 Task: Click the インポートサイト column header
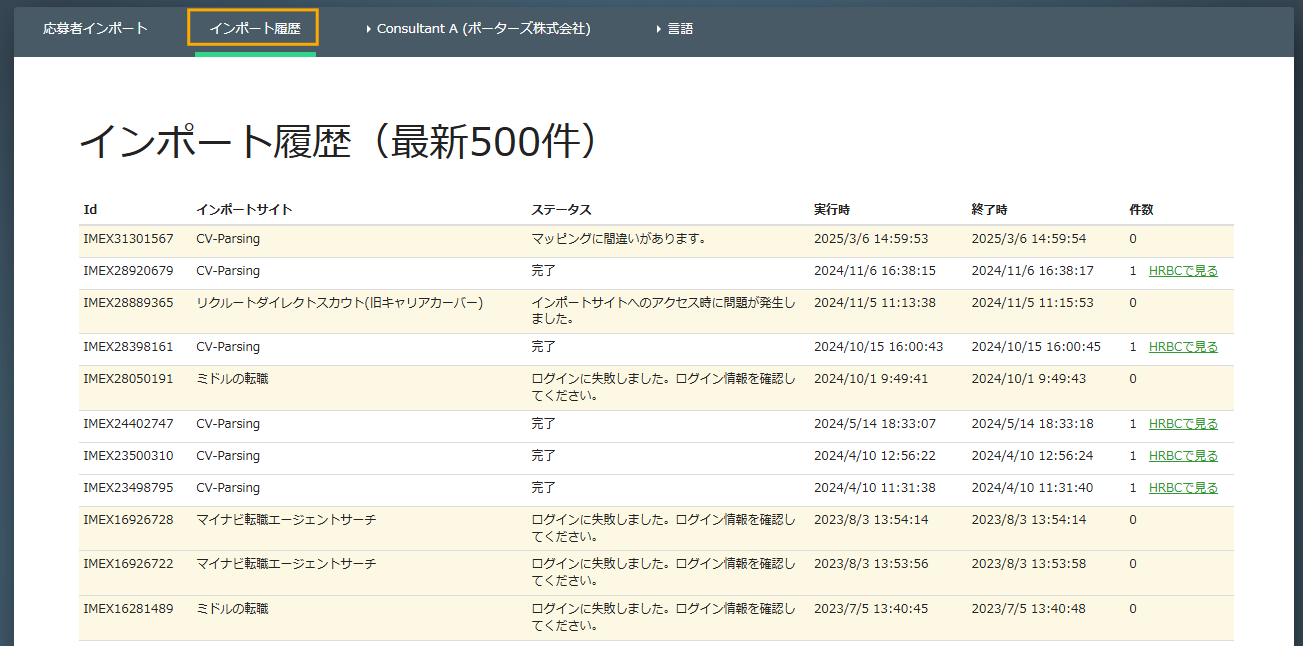[244, 210]
